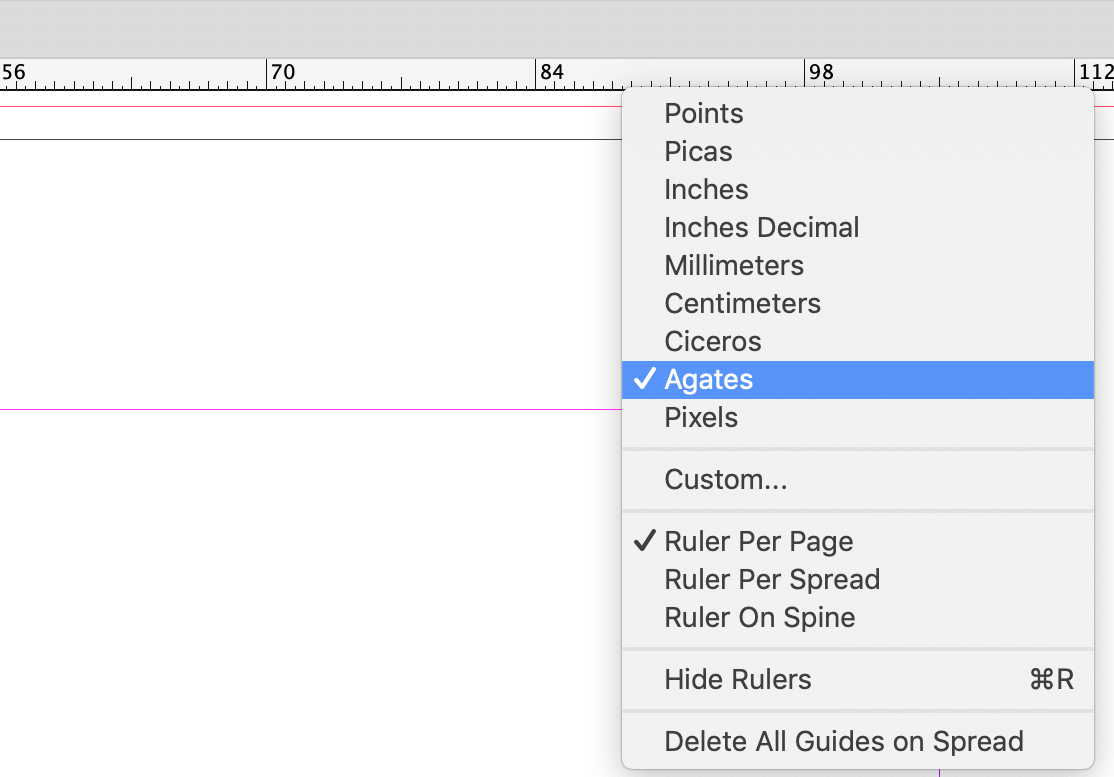Select Picas as the ruler unit
The width and height of the screenshot is (1114, 777).
tap(698, 151)
